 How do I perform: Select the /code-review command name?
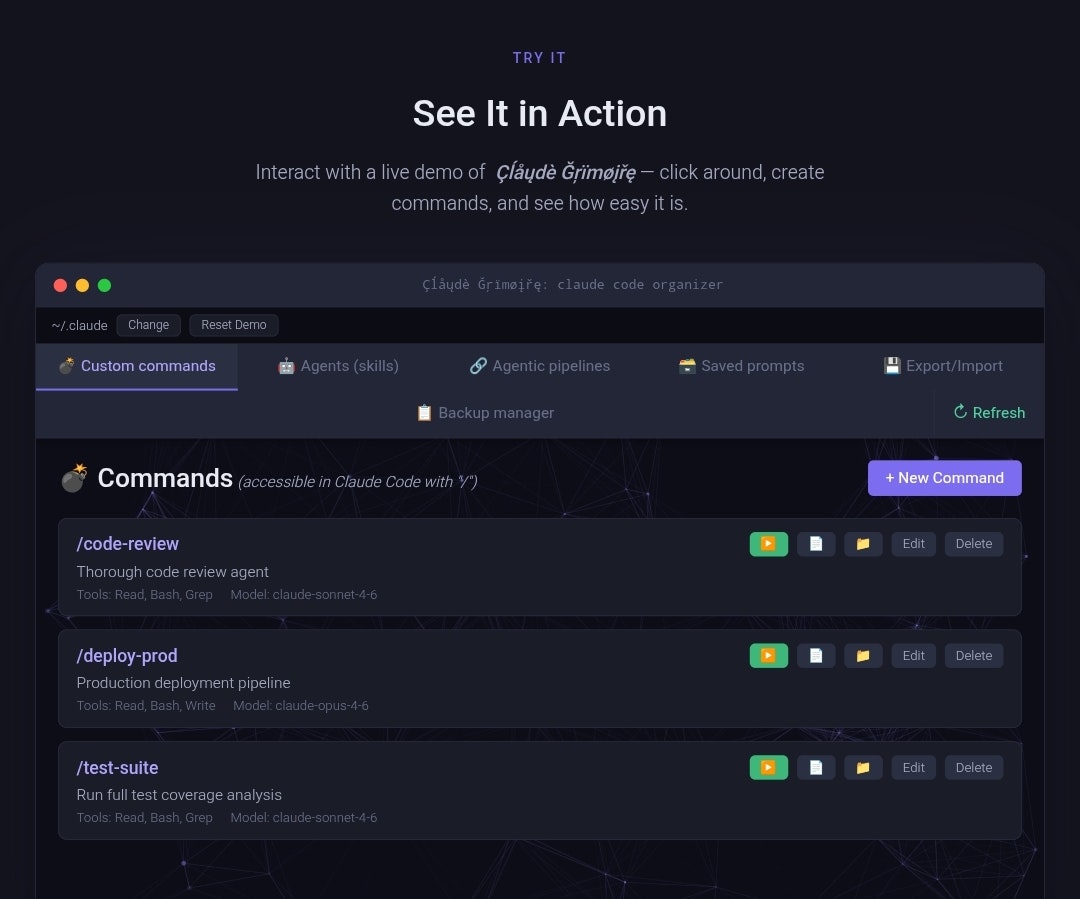point(127,543)
